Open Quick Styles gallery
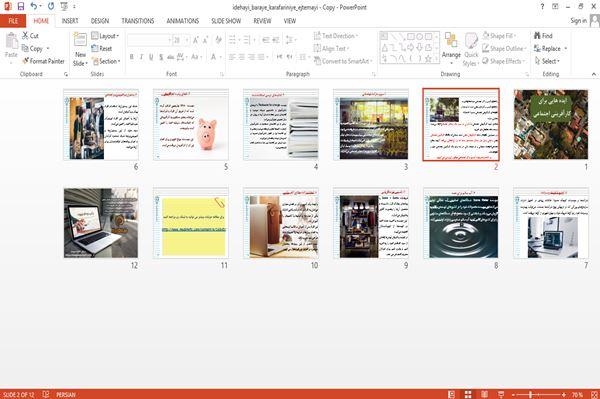 (x=471, y=50)
